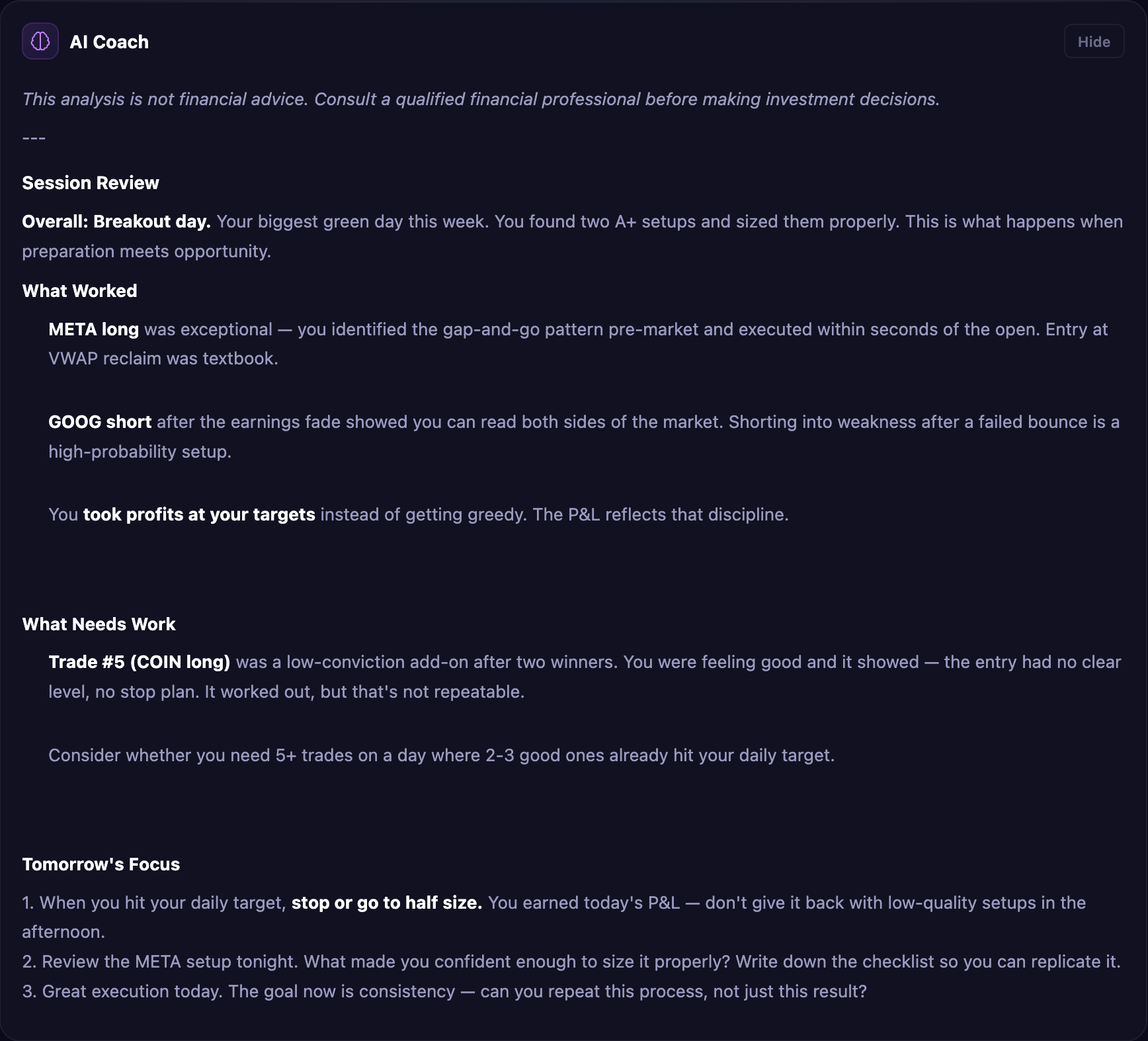The image size is (1148, 1041).
Task: Select the Session Review heading
Action: 90,183
